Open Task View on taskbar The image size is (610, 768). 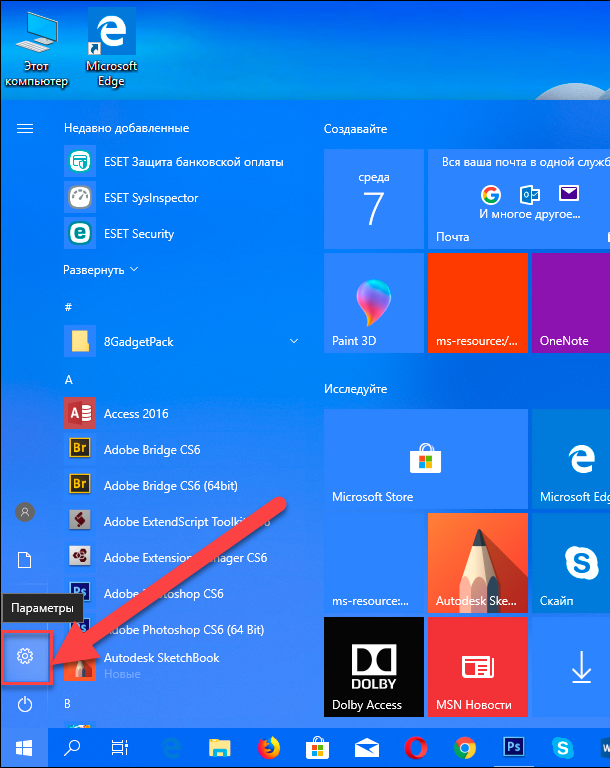120,748
